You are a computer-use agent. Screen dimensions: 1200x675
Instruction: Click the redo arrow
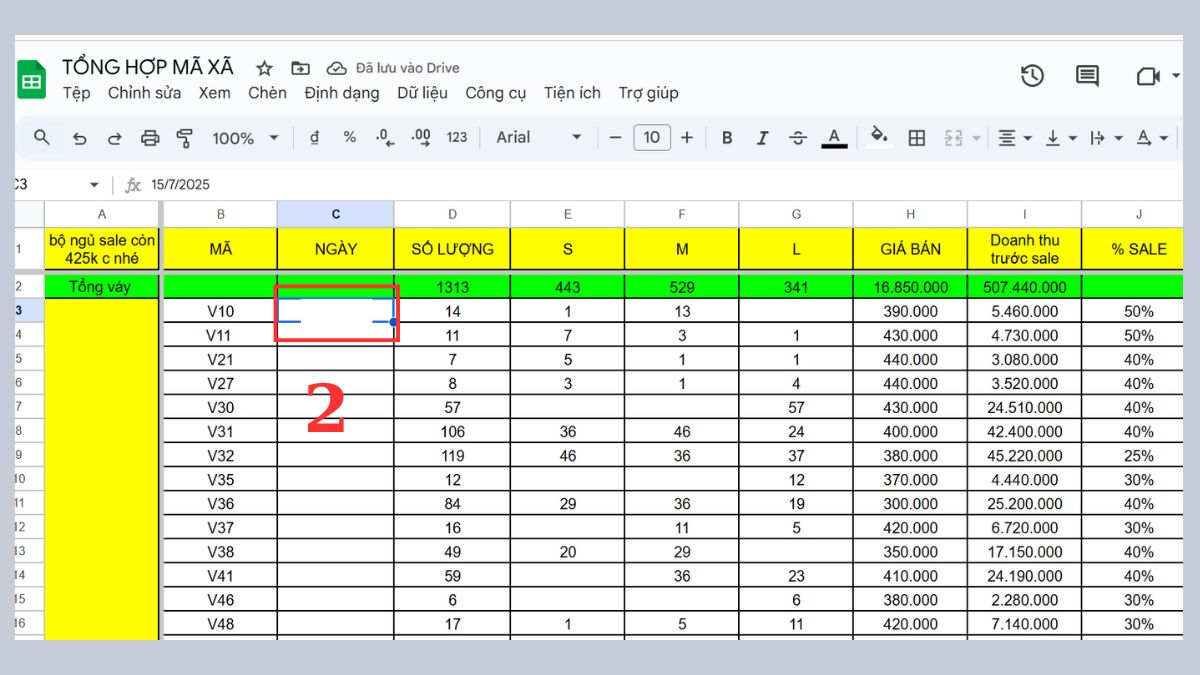click(114, 138)
